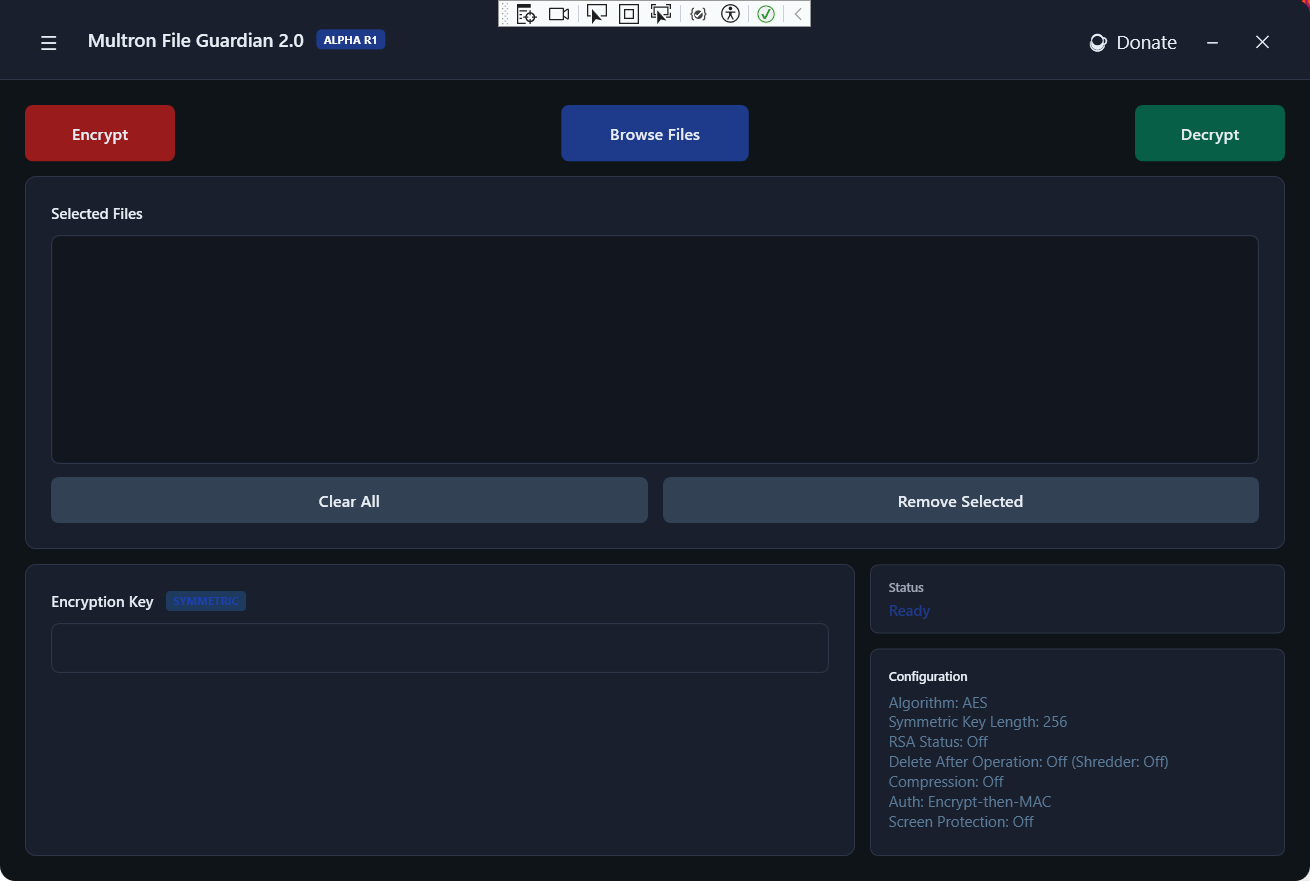Open the hamburger menu
This screenshot has height=881, width=1310.
point(48,43)
